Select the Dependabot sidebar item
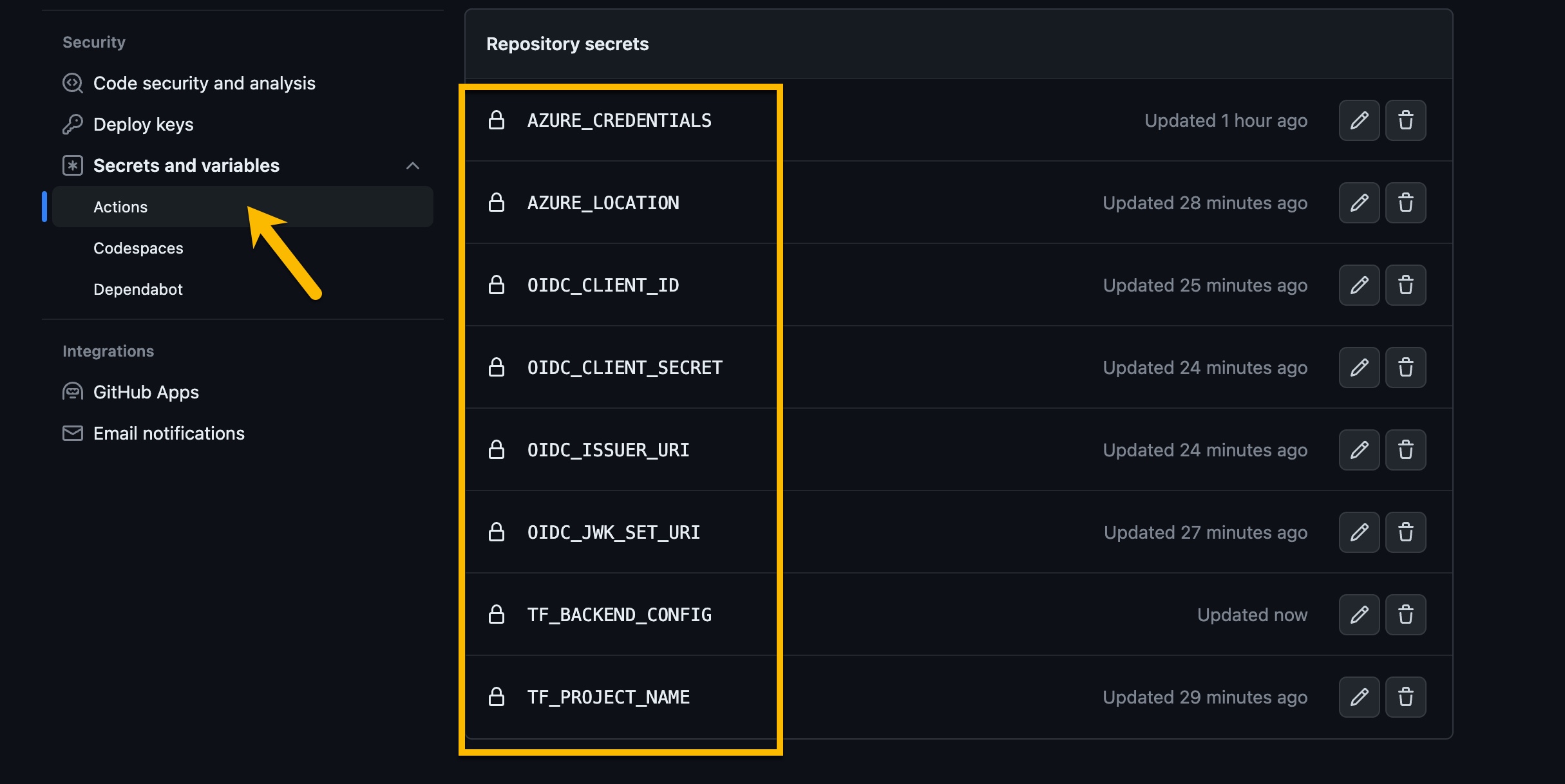 click(x=138, y=289)
